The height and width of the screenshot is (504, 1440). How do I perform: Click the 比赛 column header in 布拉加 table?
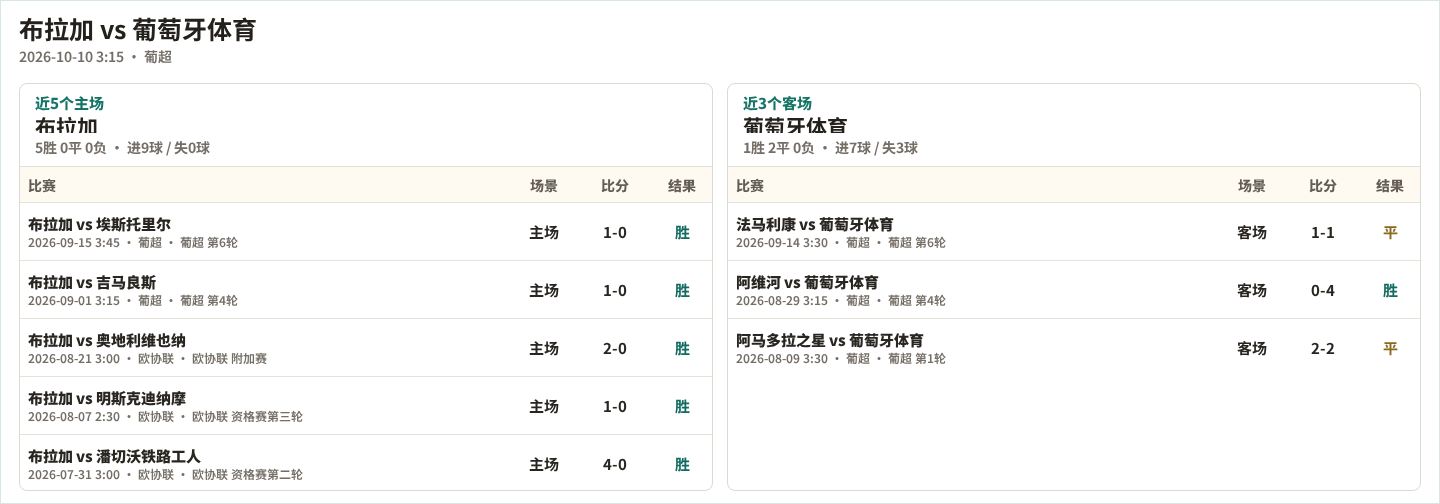[x=42, y=185]
